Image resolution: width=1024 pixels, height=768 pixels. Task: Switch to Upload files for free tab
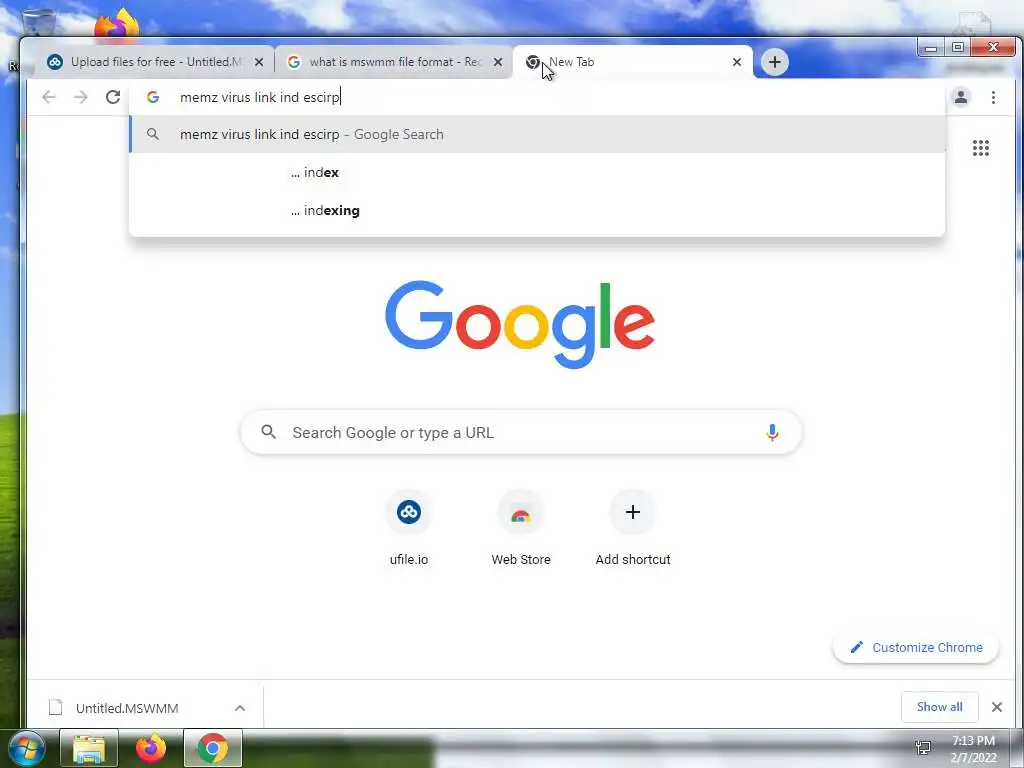click(x=154, y=62)
